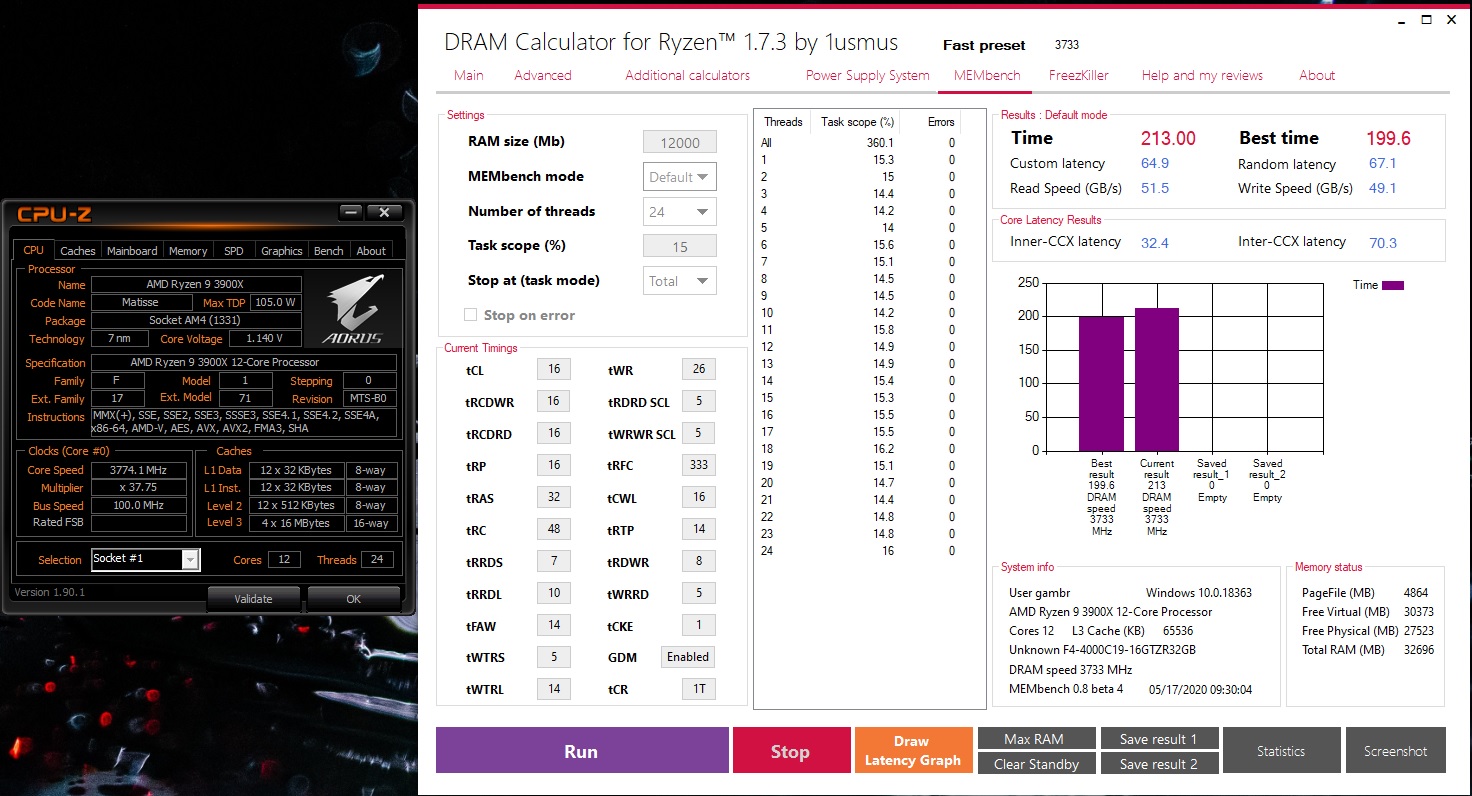Take a capture with Screenshot button

point(1395,751)
